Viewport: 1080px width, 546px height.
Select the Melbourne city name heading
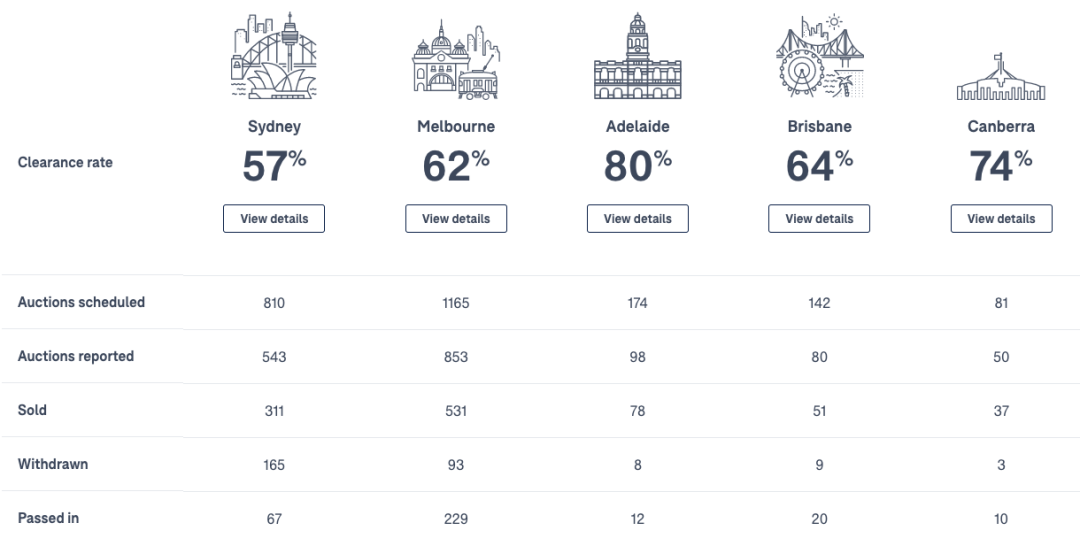click(456, 127)
